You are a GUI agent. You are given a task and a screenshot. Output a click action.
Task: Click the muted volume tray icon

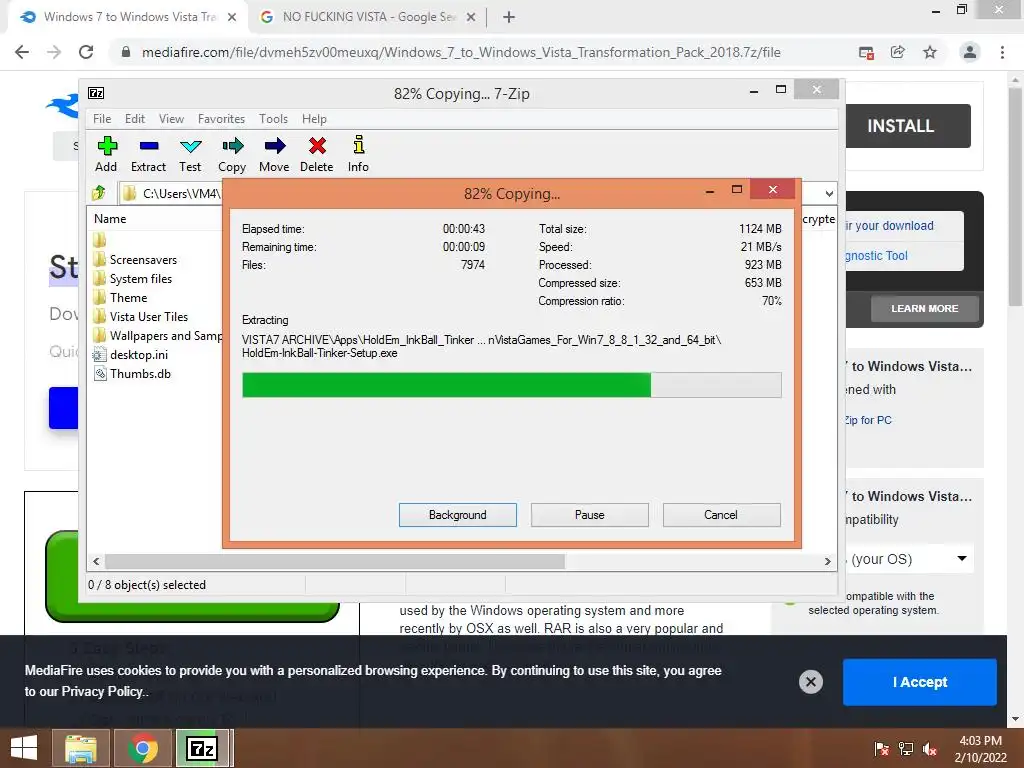pyautogui.click(x=930, y=749)
